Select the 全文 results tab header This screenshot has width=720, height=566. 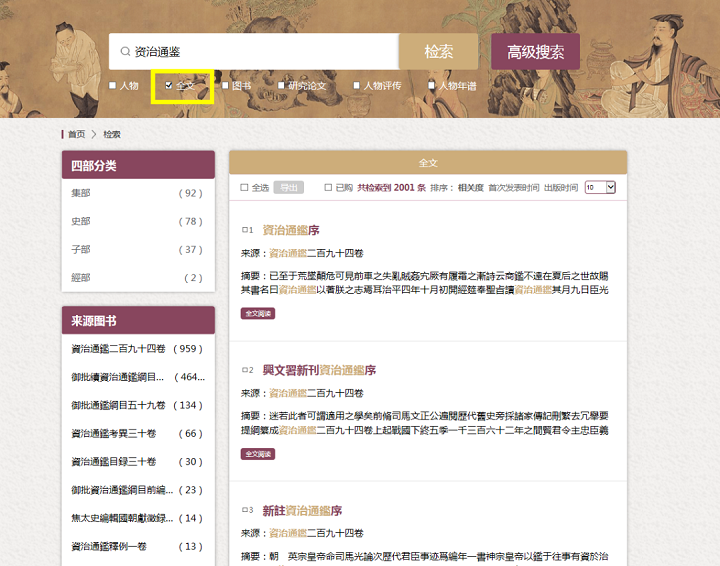click(427, 162)
